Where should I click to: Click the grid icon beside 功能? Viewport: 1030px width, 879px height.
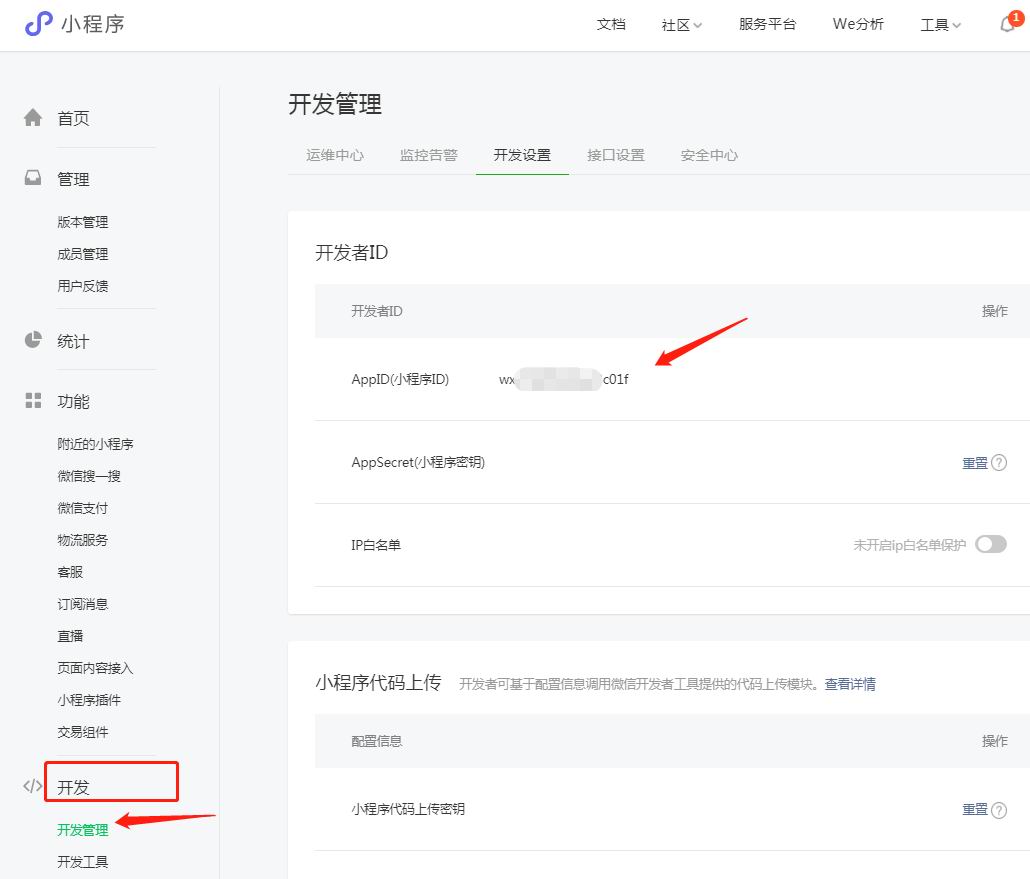[33, 401]
